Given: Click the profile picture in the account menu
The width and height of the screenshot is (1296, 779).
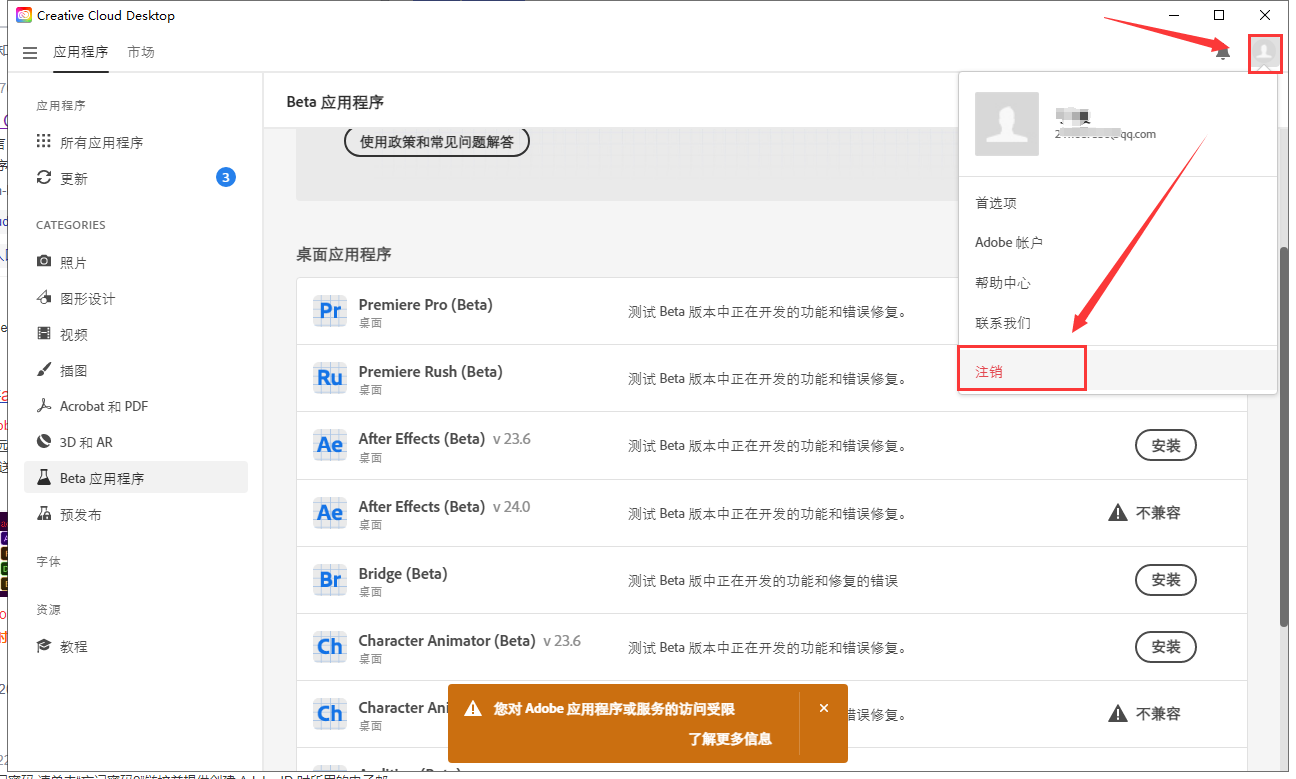Looking at the screenshot, I should coord(1007,124).
